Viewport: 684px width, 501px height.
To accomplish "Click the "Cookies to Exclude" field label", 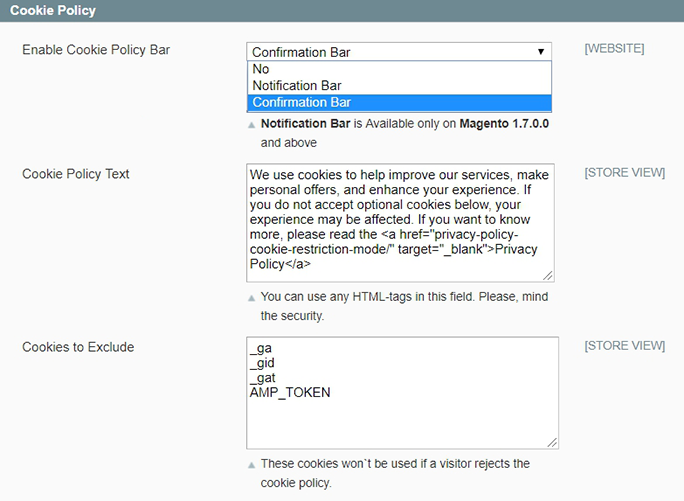I will tap(78, 347).
